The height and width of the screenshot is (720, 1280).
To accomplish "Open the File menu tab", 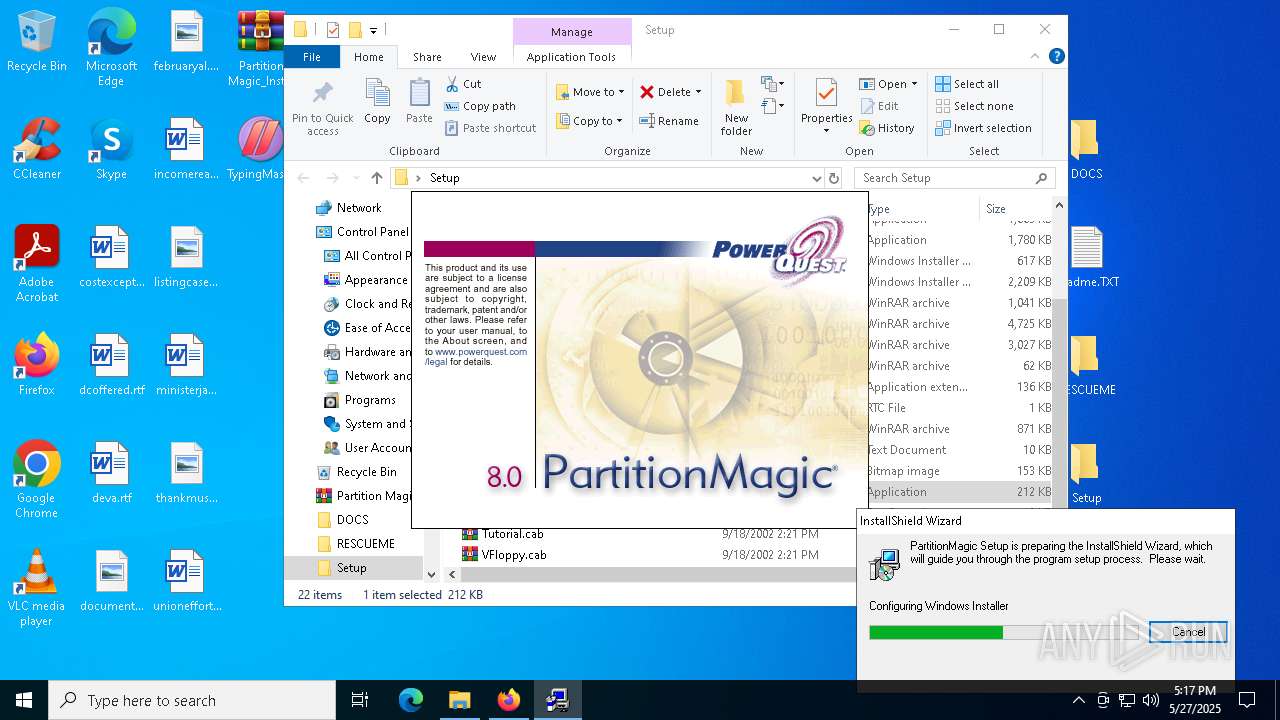I will (x=312, y=57).
